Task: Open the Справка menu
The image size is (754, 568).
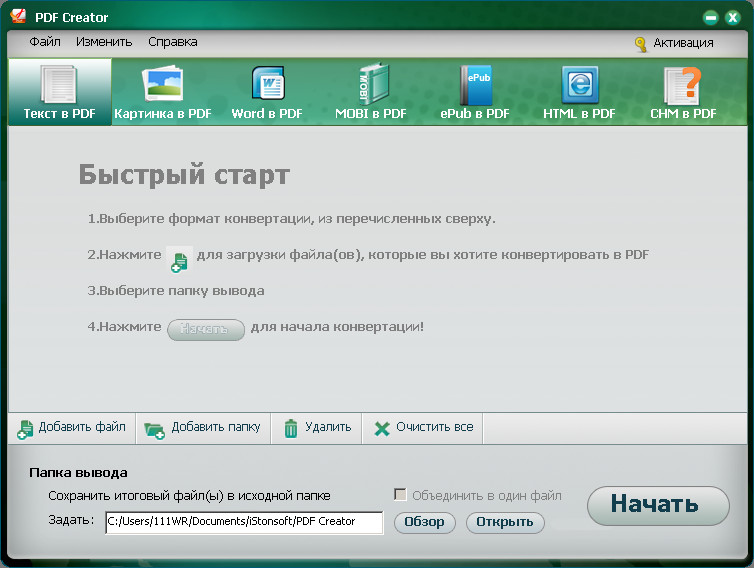Action: pyautogui.click(x=173, y=42)
